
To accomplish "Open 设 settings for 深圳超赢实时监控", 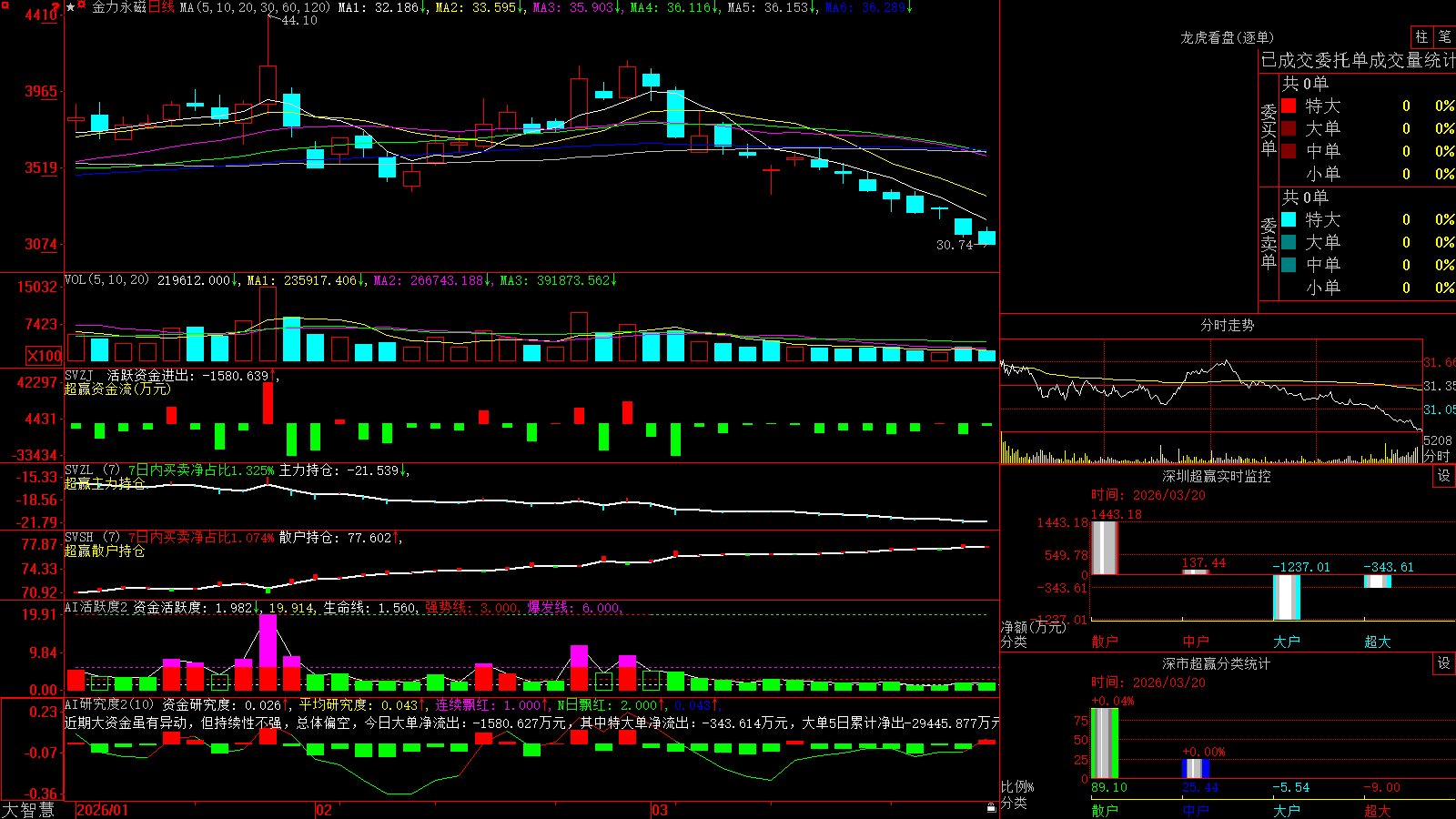I will (1444, 476).
